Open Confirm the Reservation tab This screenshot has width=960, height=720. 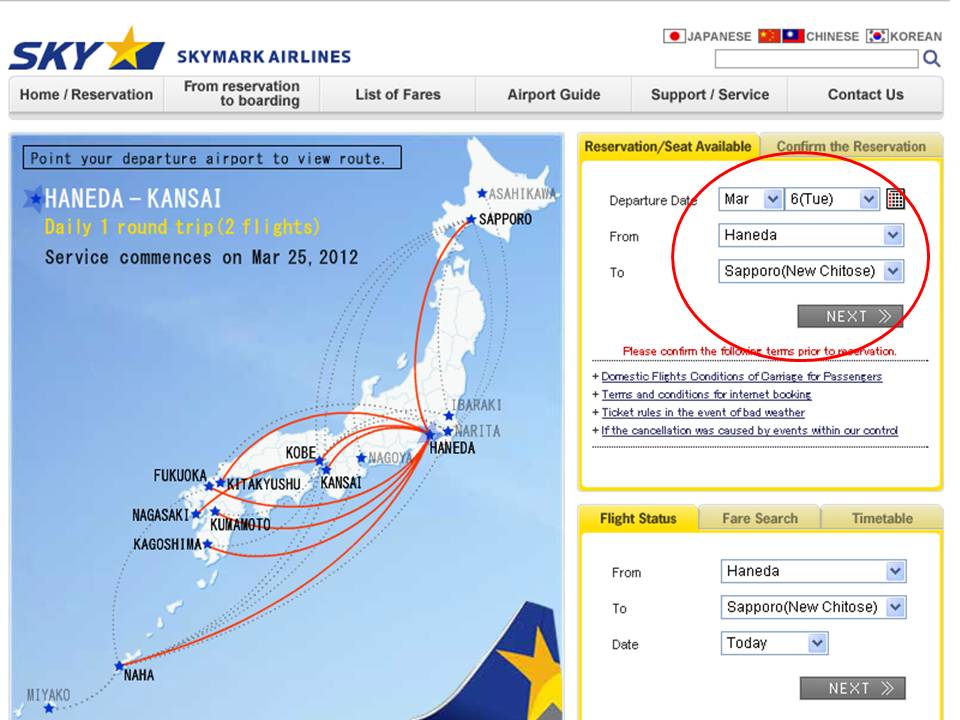click(851, 146)
